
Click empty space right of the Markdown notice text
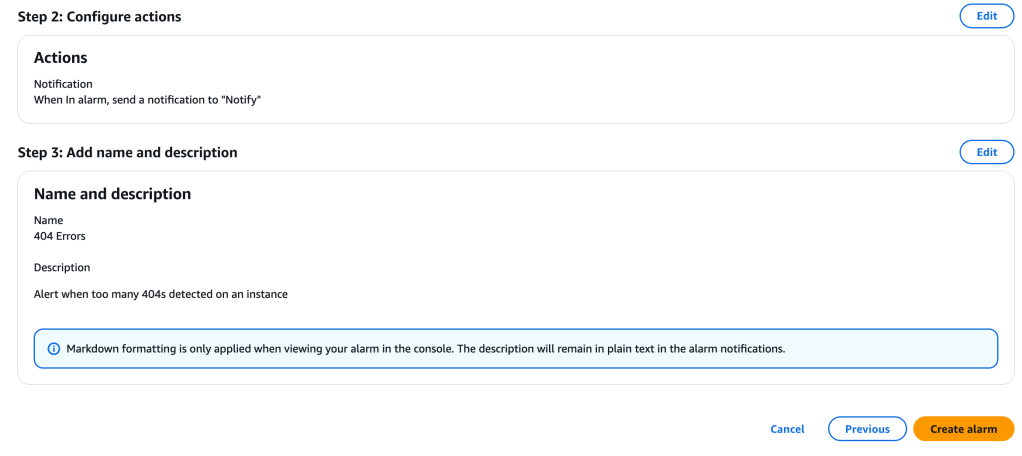pyautogui.click(x=890, y=349)
